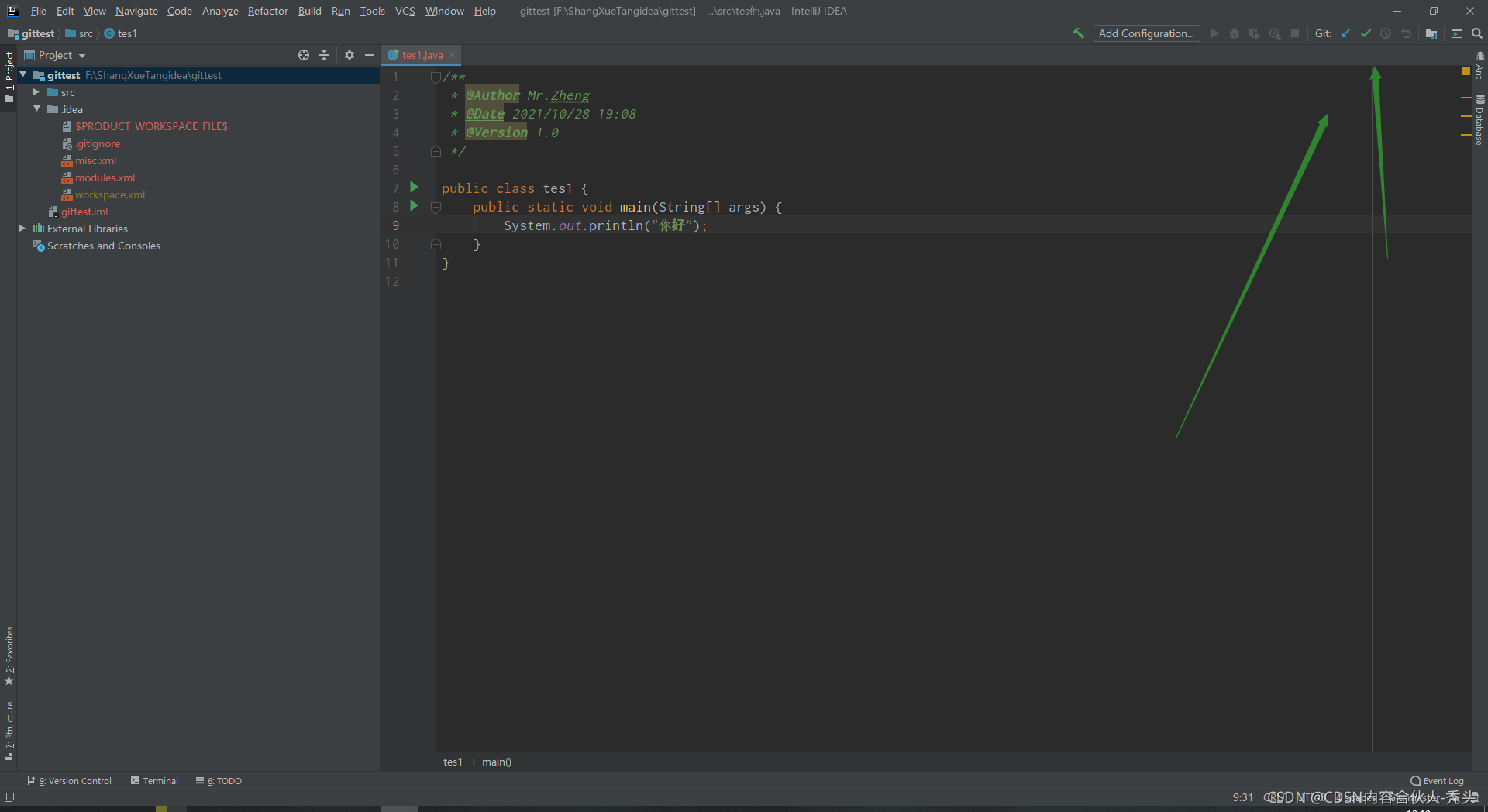
Task: Click tes1 in editor breadcrumb
Action: [x=453, y=762]
